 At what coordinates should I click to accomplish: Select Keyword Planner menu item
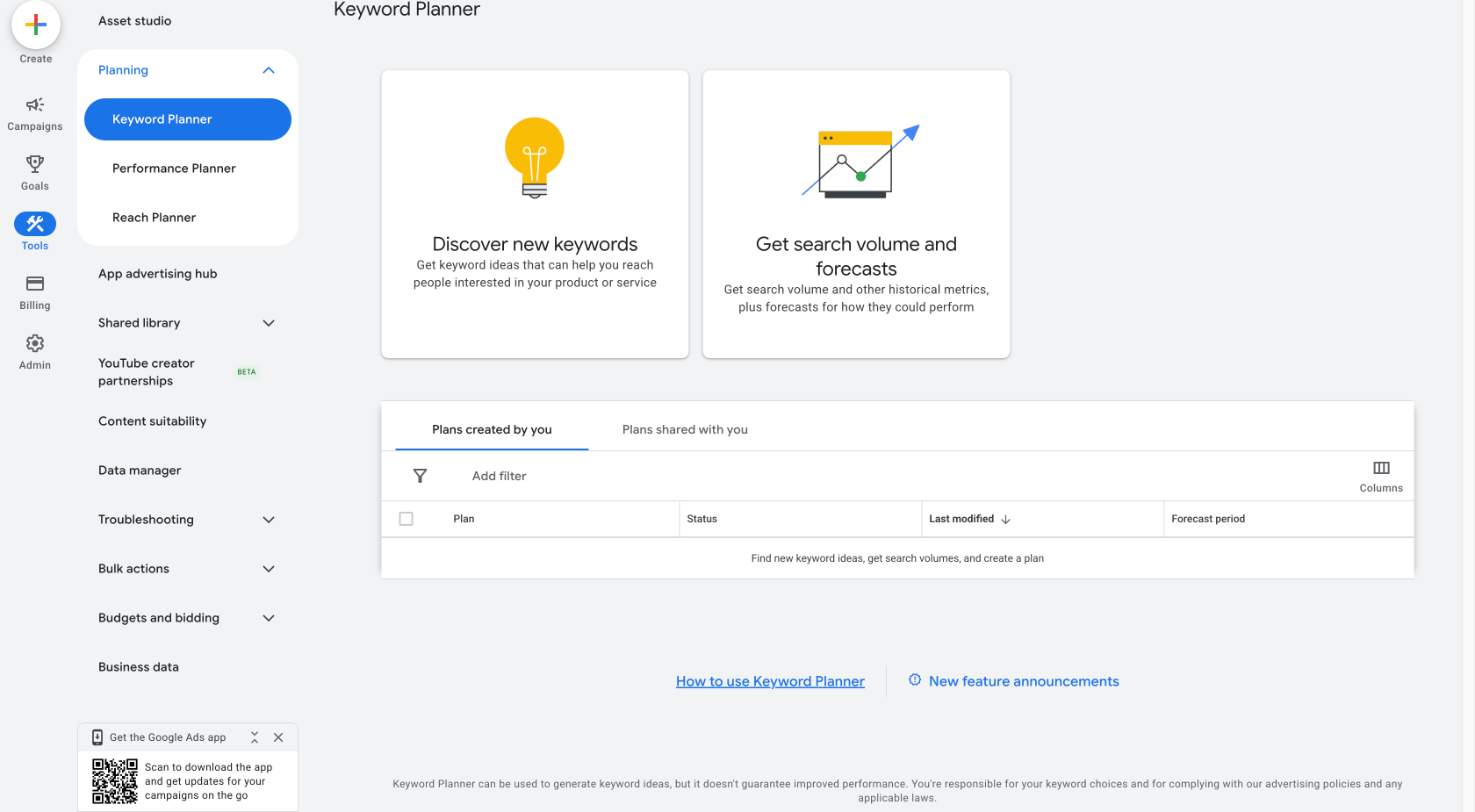click(188, 119)
